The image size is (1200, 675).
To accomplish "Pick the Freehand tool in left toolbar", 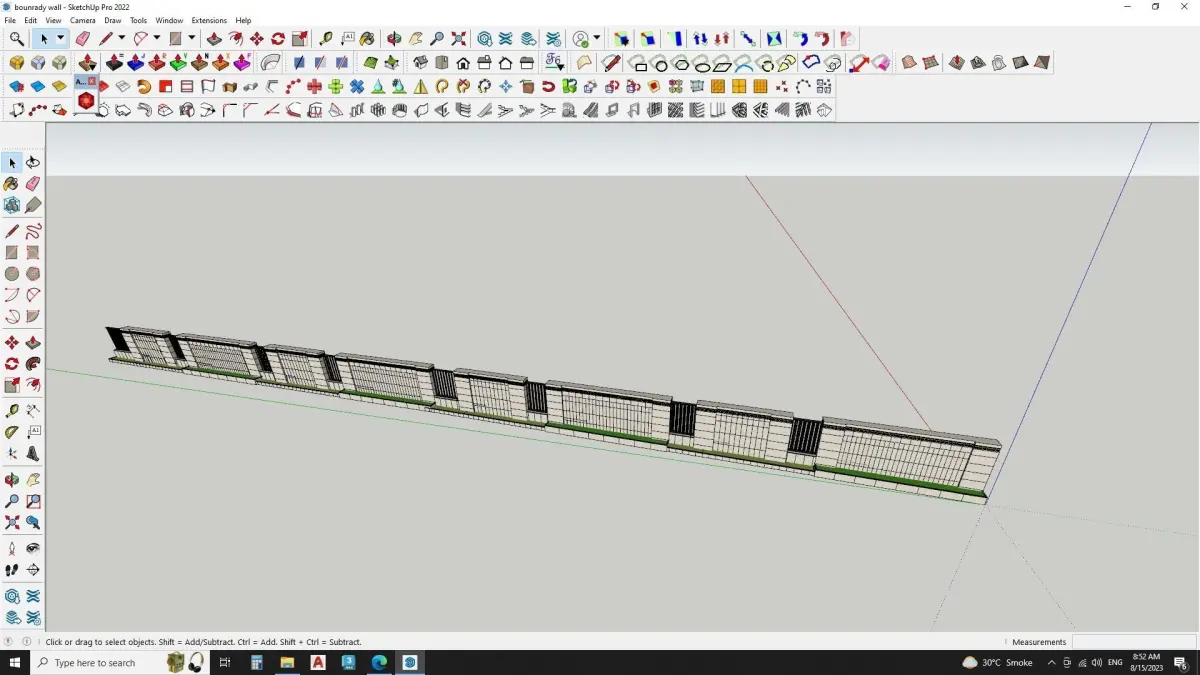I will click(33, 232).
